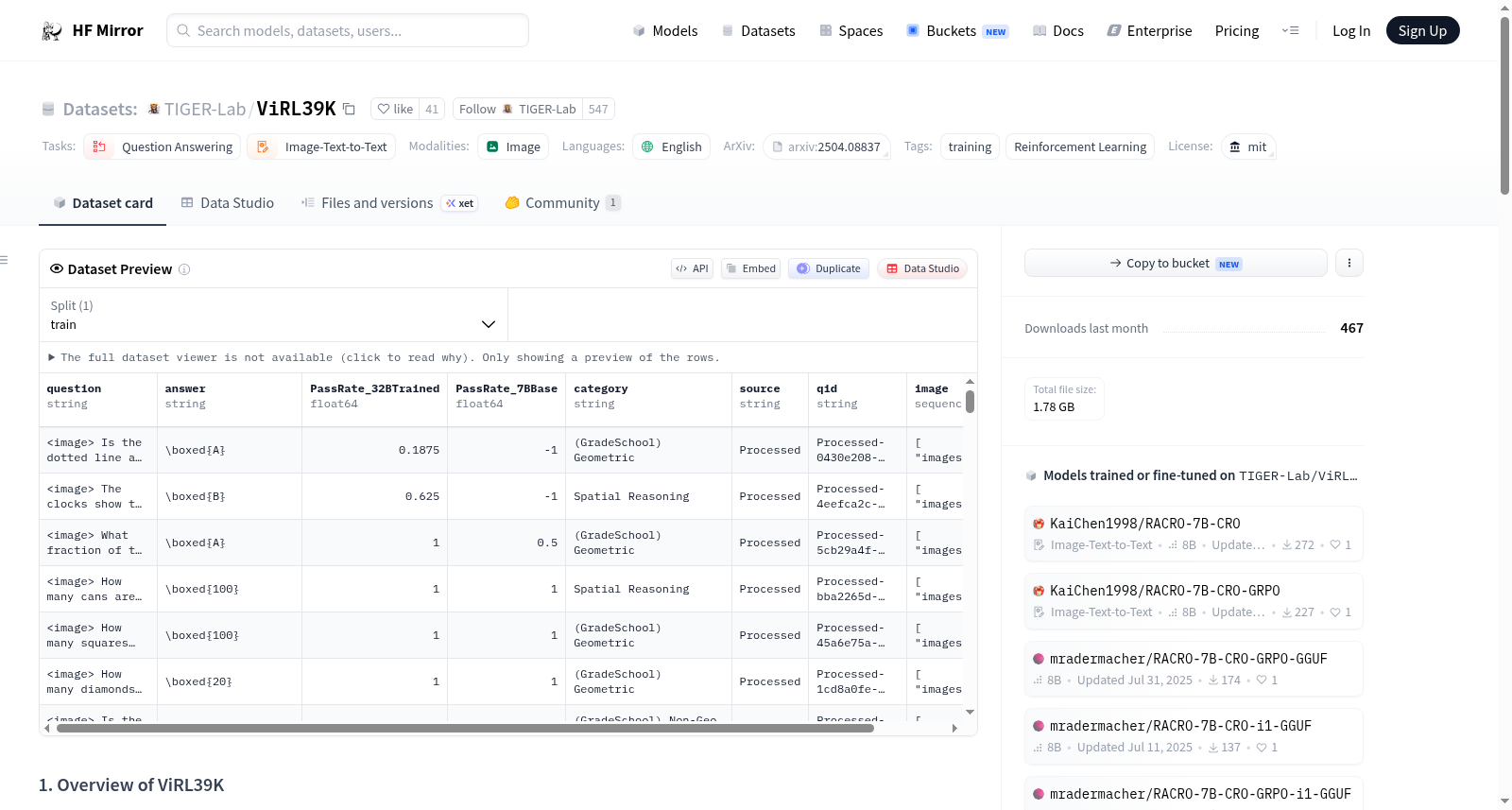Click the preview table horizontal scrollbar
Viewport: 1512px width, 810px height.
click(x=465, y=728)
